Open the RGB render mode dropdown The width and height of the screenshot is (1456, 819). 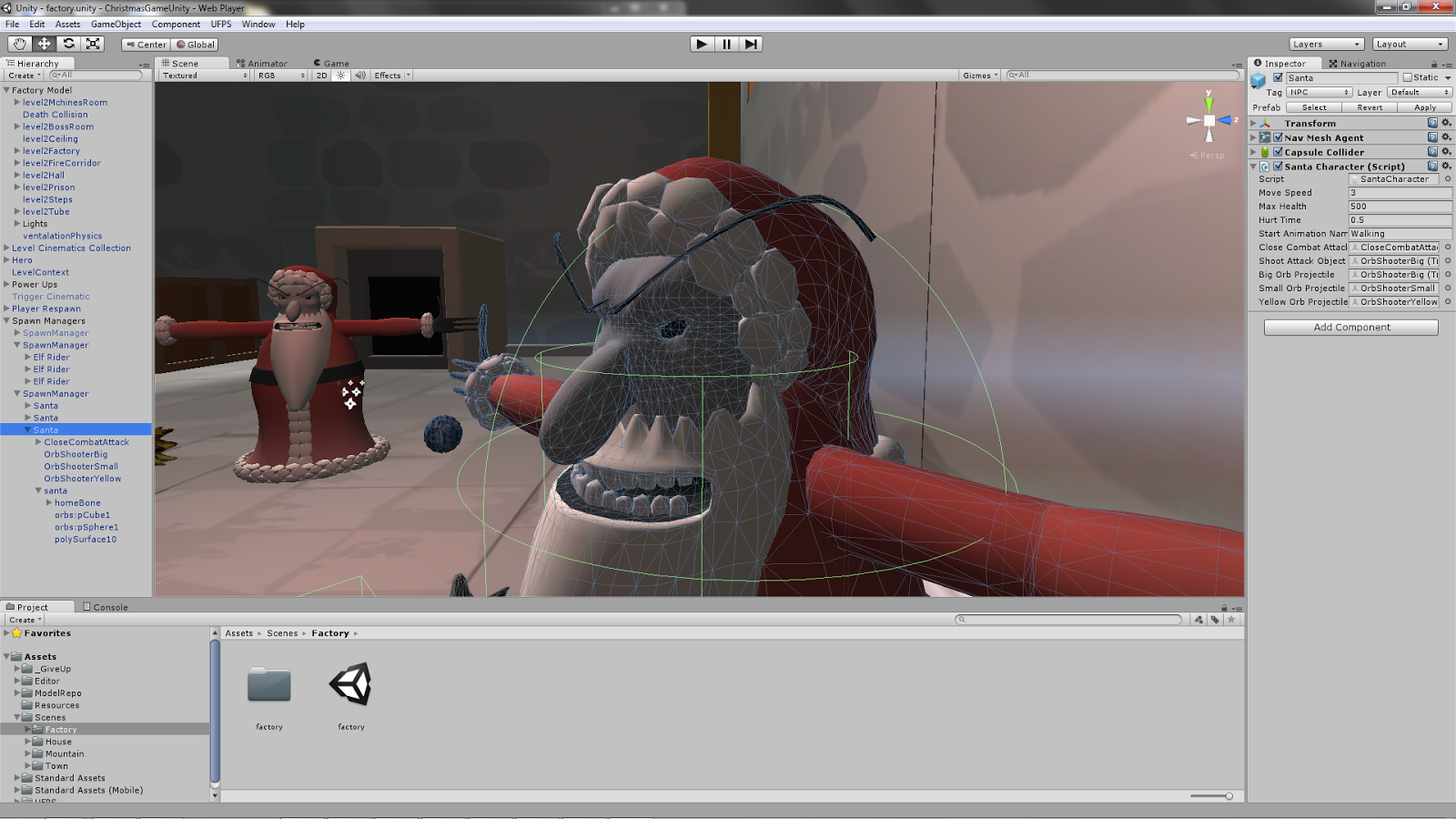coord(281,76)
